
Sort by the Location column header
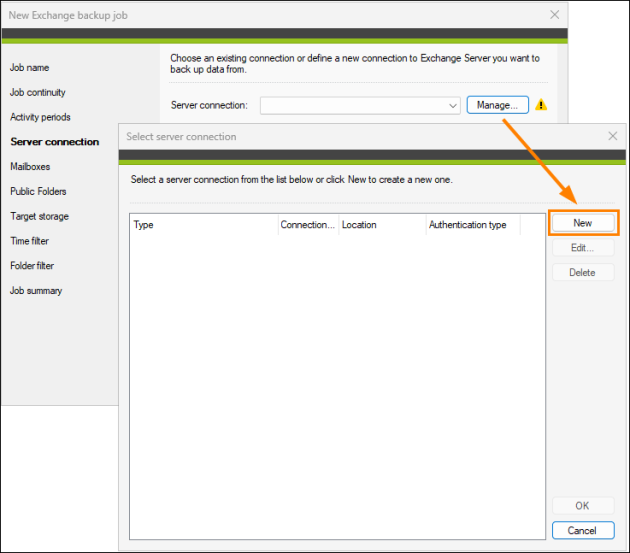382,225
